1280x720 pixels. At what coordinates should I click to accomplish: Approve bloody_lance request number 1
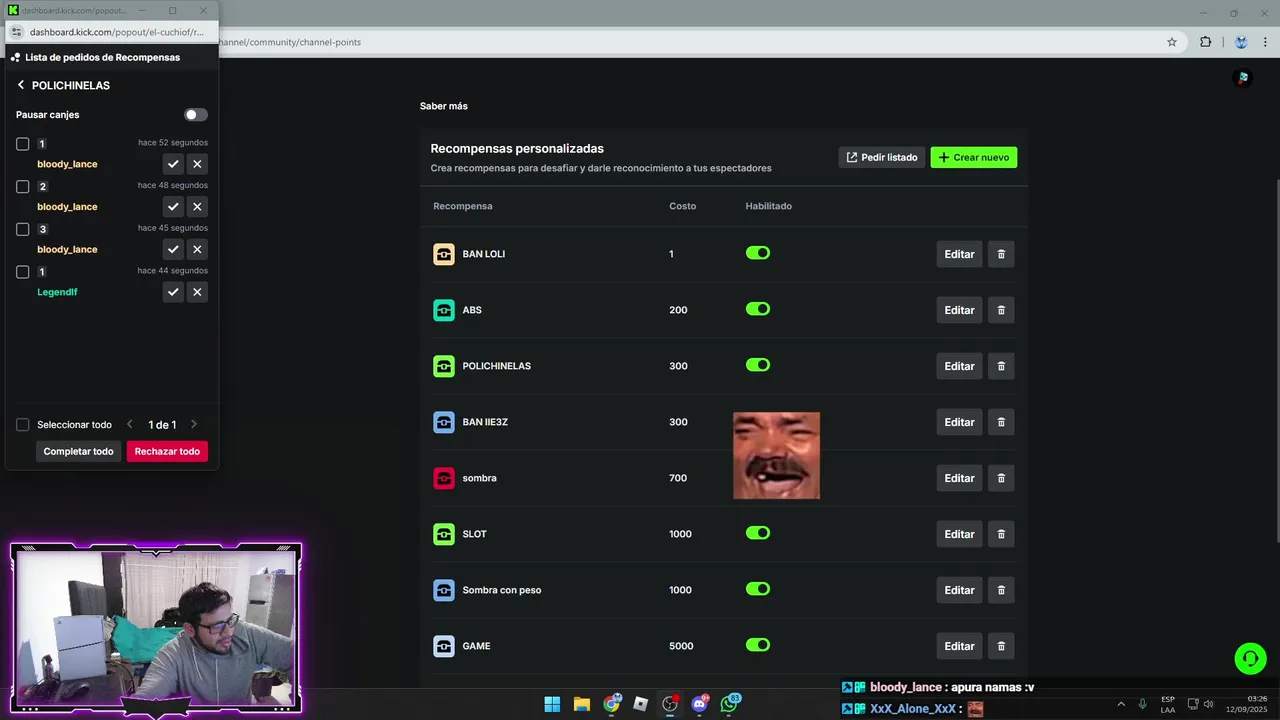(x=173, y=164)
